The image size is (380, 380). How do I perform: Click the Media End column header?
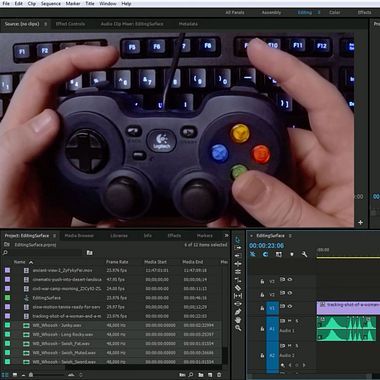tap(192, 262)
